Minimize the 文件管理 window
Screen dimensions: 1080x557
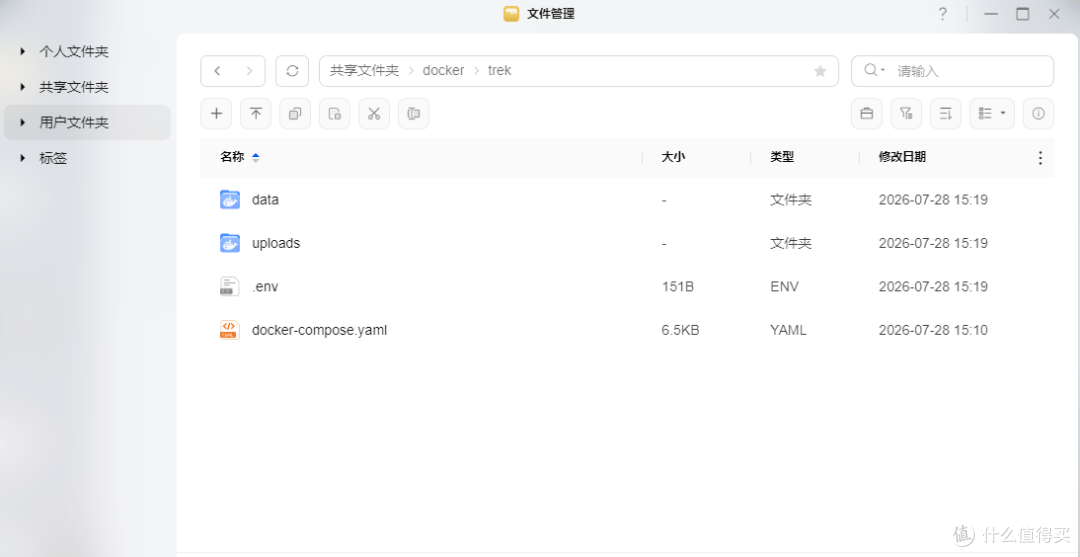990,14
